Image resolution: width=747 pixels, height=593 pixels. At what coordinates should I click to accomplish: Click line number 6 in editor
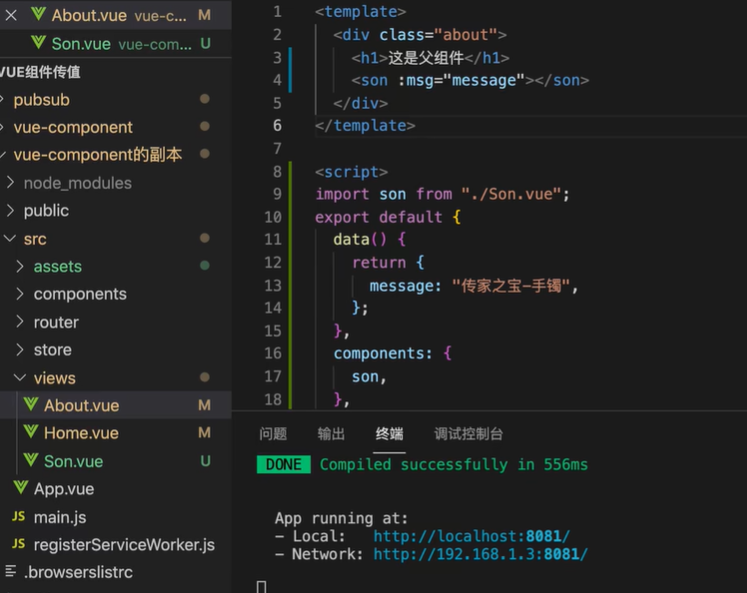pyautogui.click(x=277, y=125)
